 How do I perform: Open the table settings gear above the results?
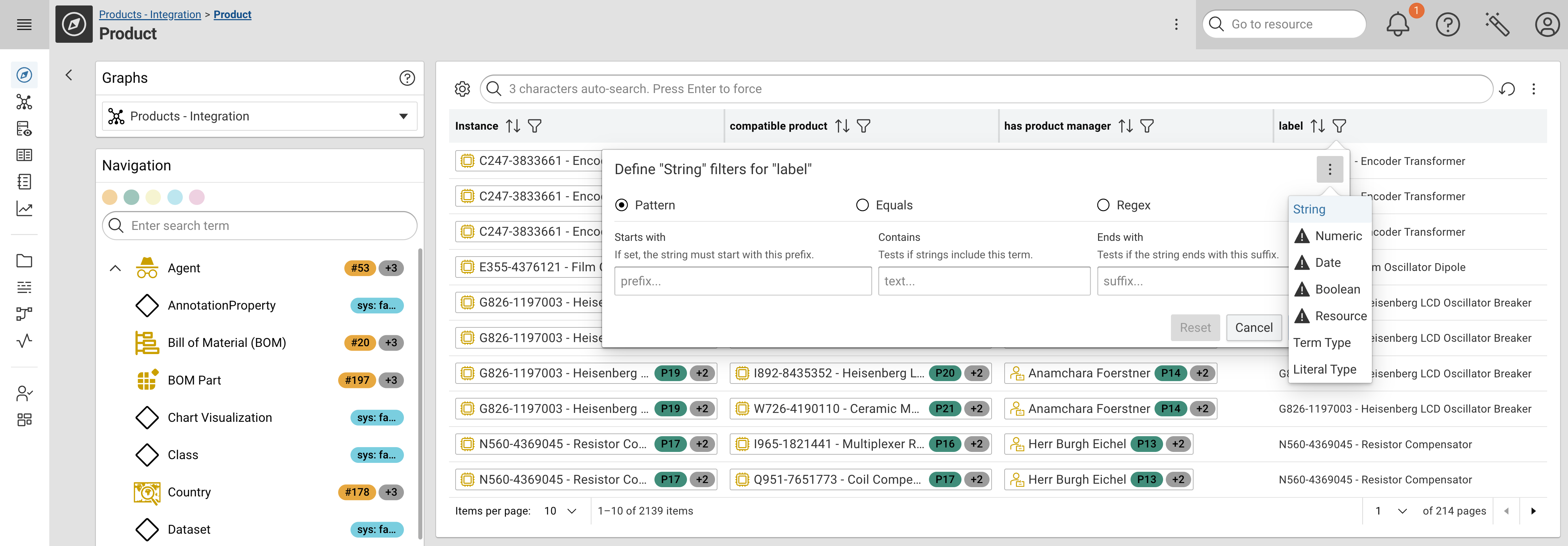[x=462, y=89]
